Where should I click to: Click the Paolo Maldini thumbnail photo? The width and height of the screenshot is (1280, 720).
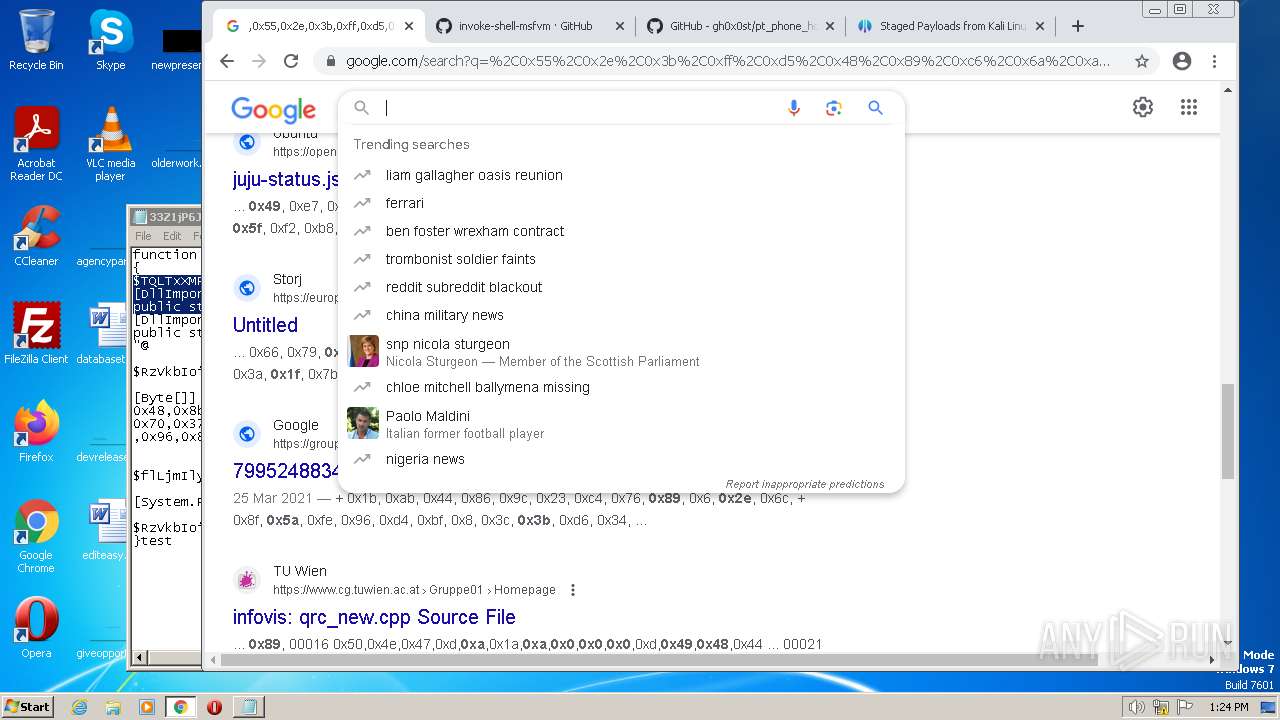(x=363, y=423)
